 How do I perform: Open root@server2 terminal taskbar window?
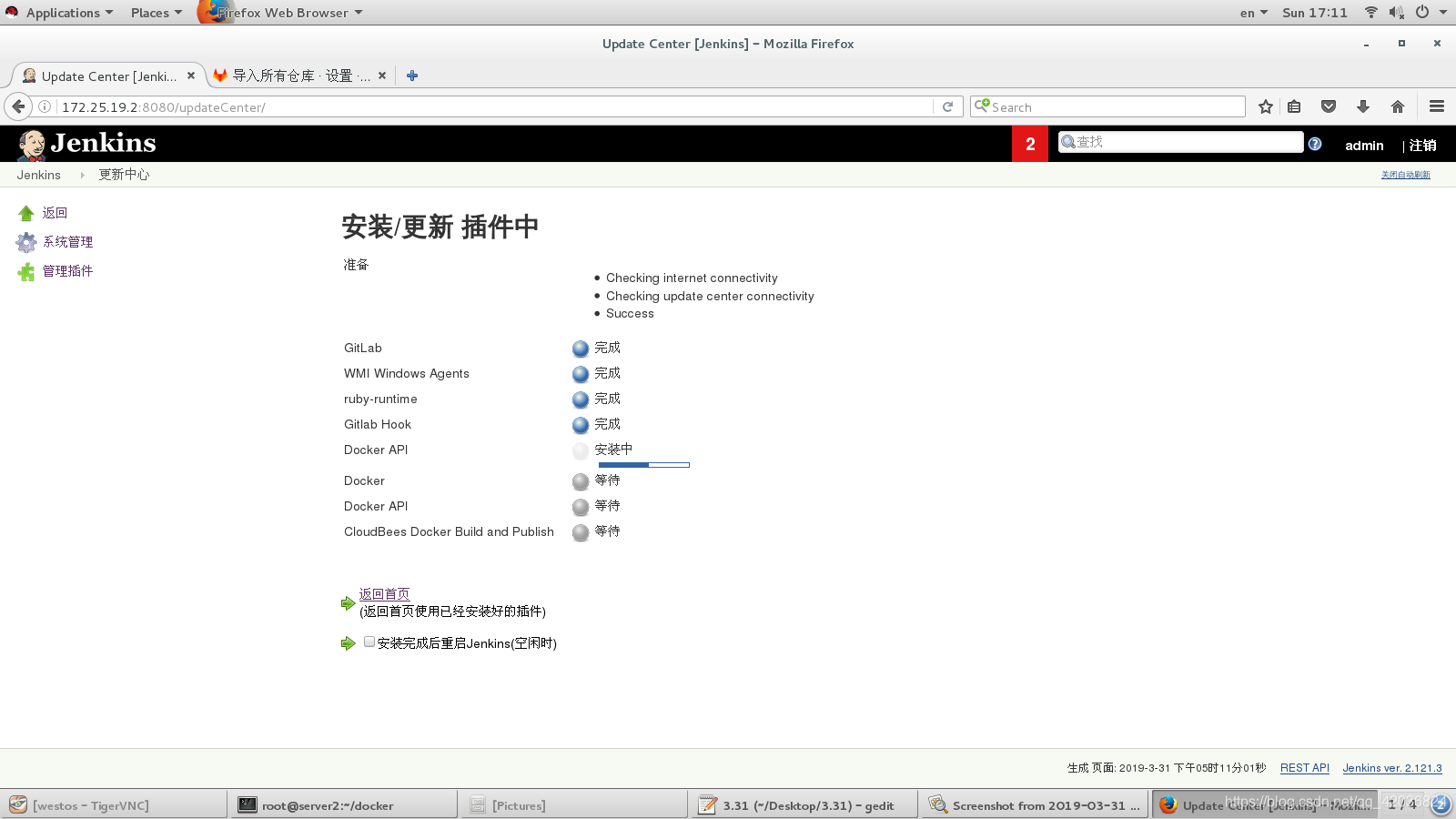pos(344,805)
